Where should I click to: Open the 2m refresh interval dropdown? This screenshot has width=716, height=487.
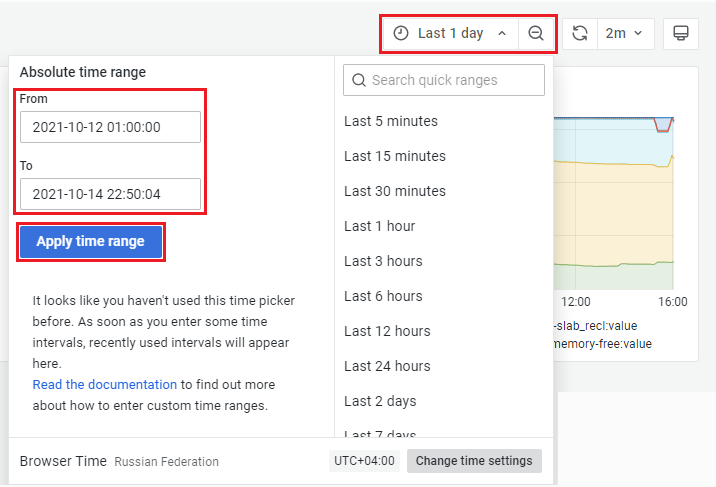coord(626,33)
